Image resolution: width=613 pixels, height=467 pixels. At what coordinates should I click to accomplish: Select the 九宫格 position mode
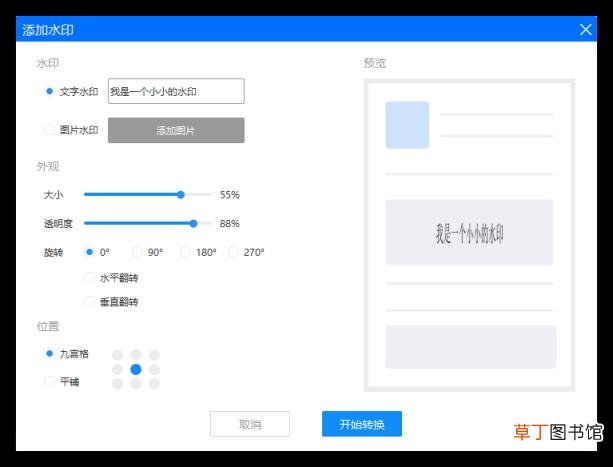point(50,354)
